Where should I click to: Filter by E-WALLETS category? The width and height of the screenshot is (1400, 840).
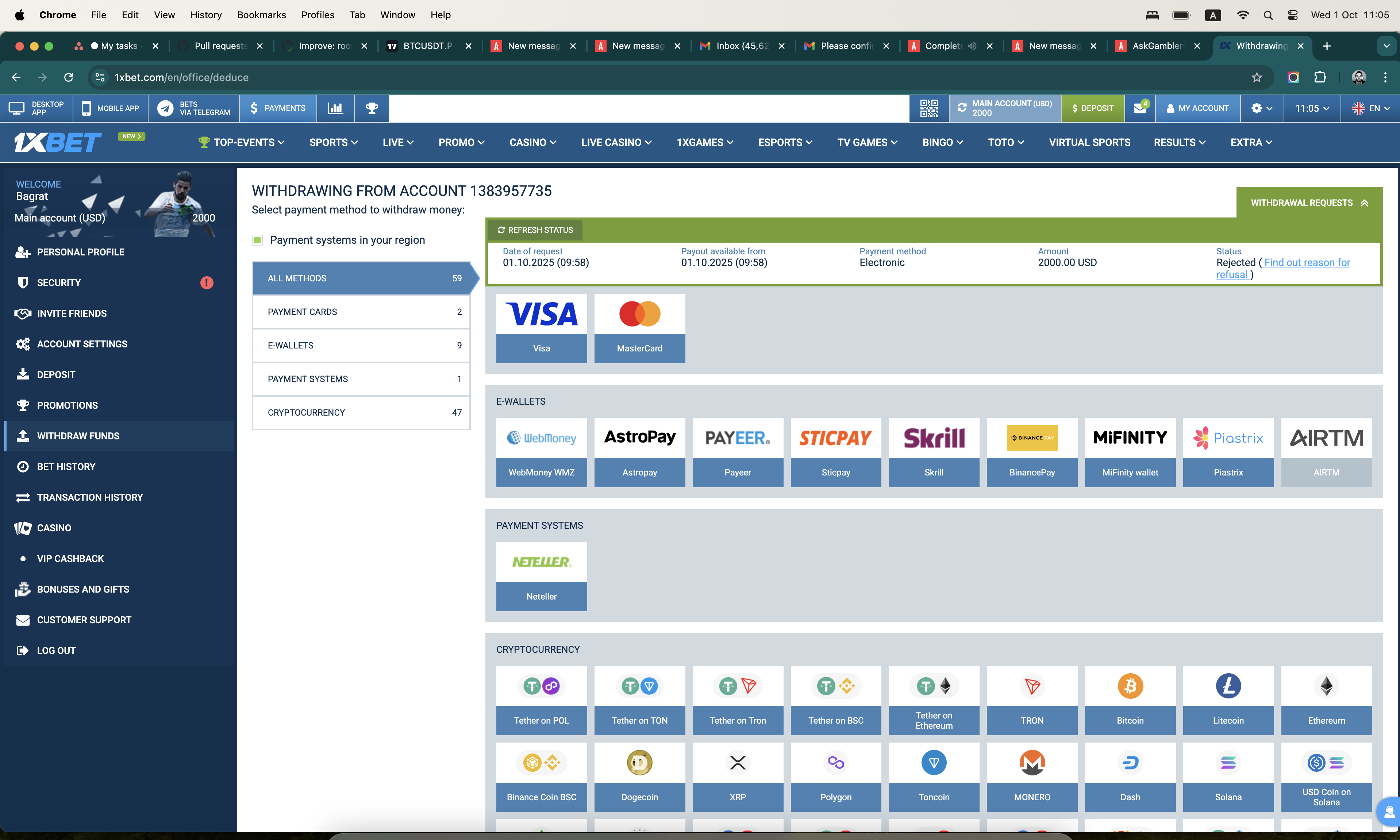pos(361,345)
